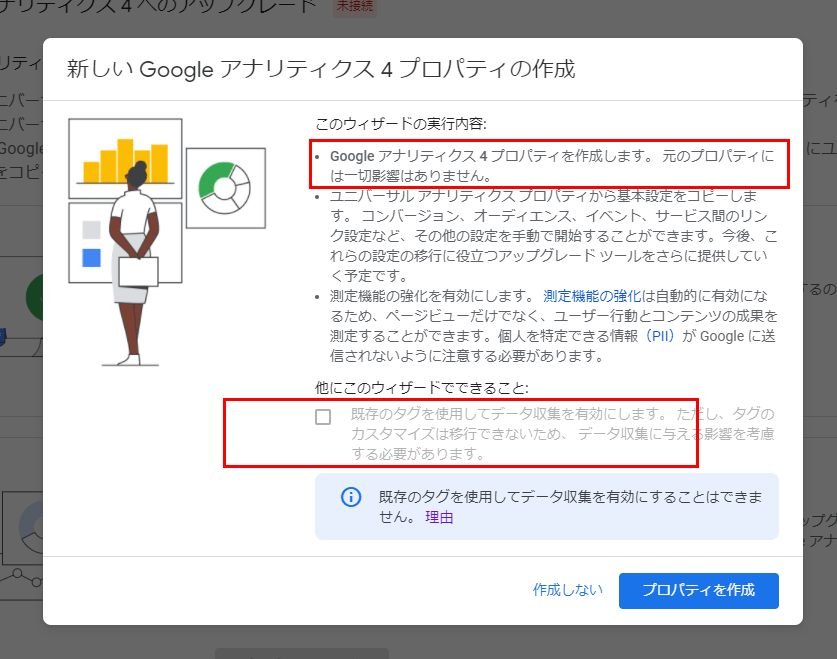837x659 pixels.
Task: Click the blue info circle icon
Action: pyautogui.click(x=351, y=497)
